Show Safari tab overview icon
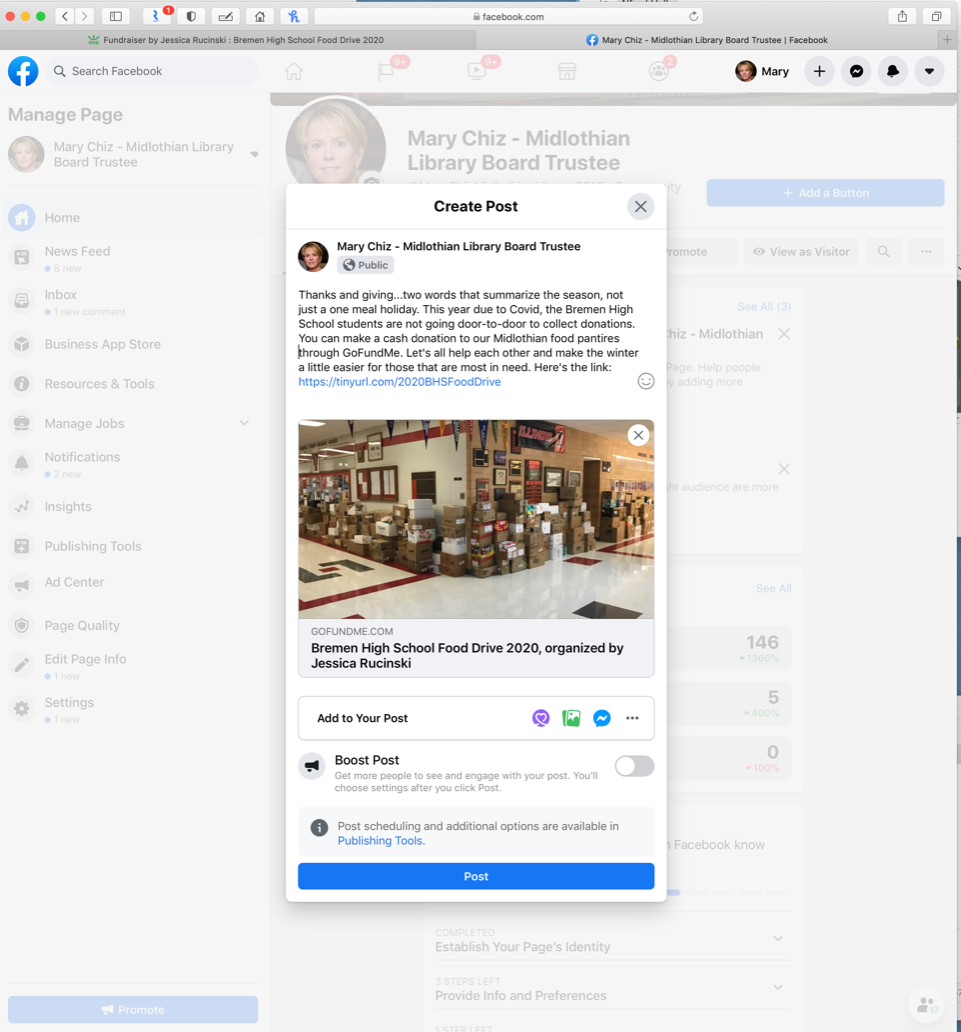Screen dimensions: 961x1032 coord(936,16)
